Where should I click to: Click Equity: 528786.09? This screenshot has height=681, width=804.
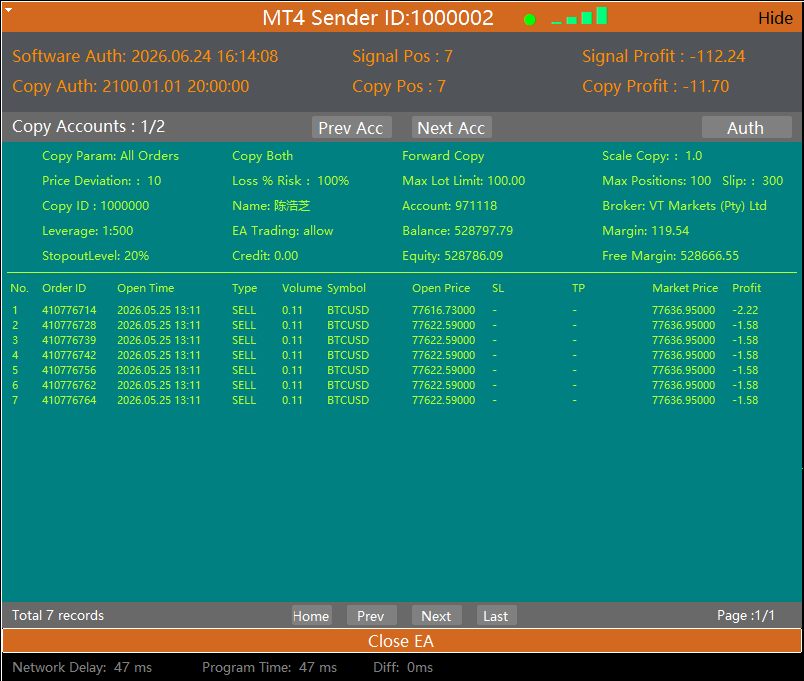[452, 256]
